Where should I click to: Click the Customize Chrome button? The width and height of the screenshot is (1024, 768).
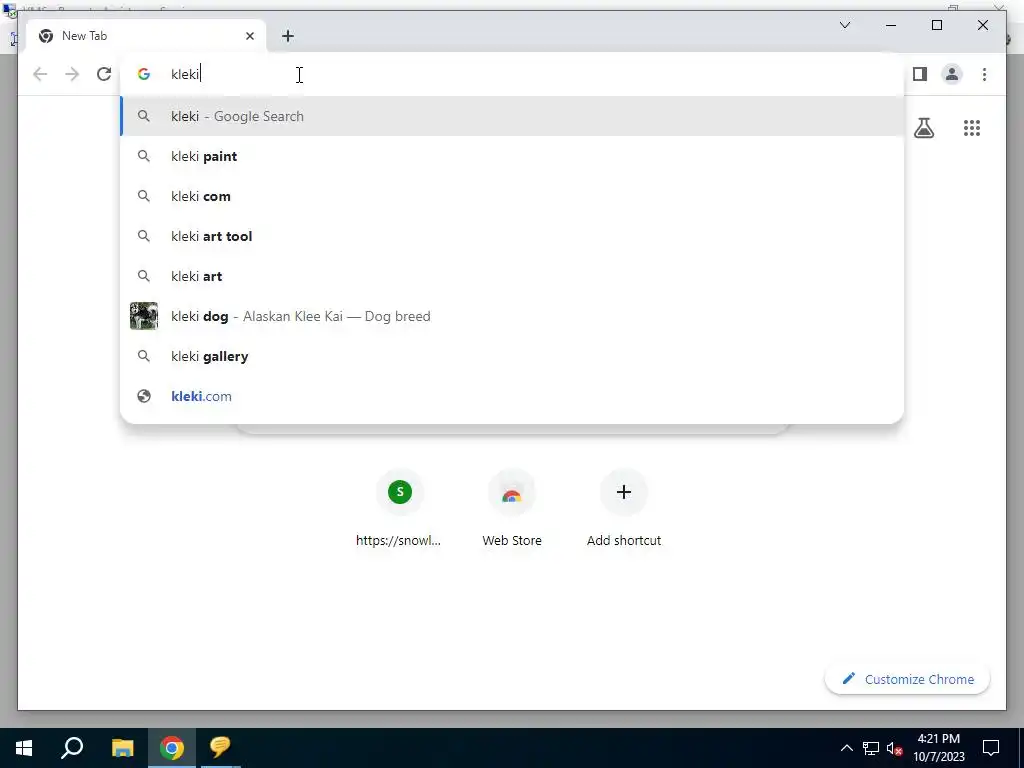908,679
